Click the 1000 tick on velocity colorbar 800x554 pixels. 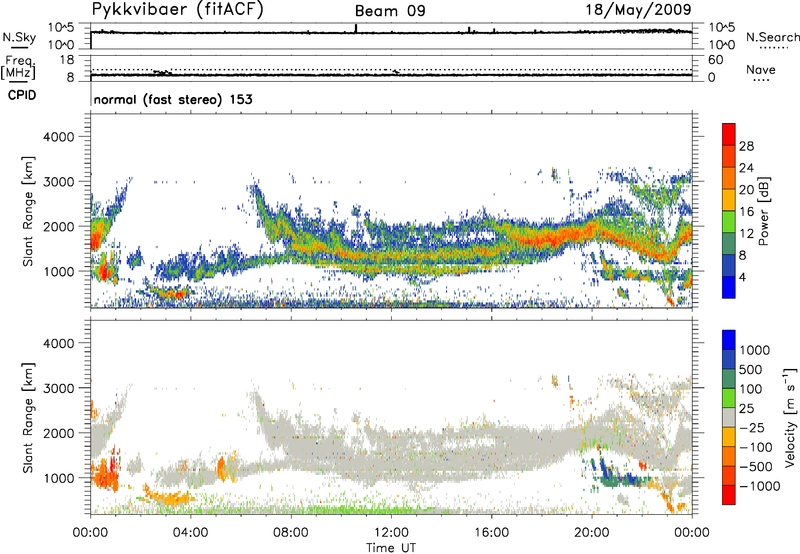[757, 350]
